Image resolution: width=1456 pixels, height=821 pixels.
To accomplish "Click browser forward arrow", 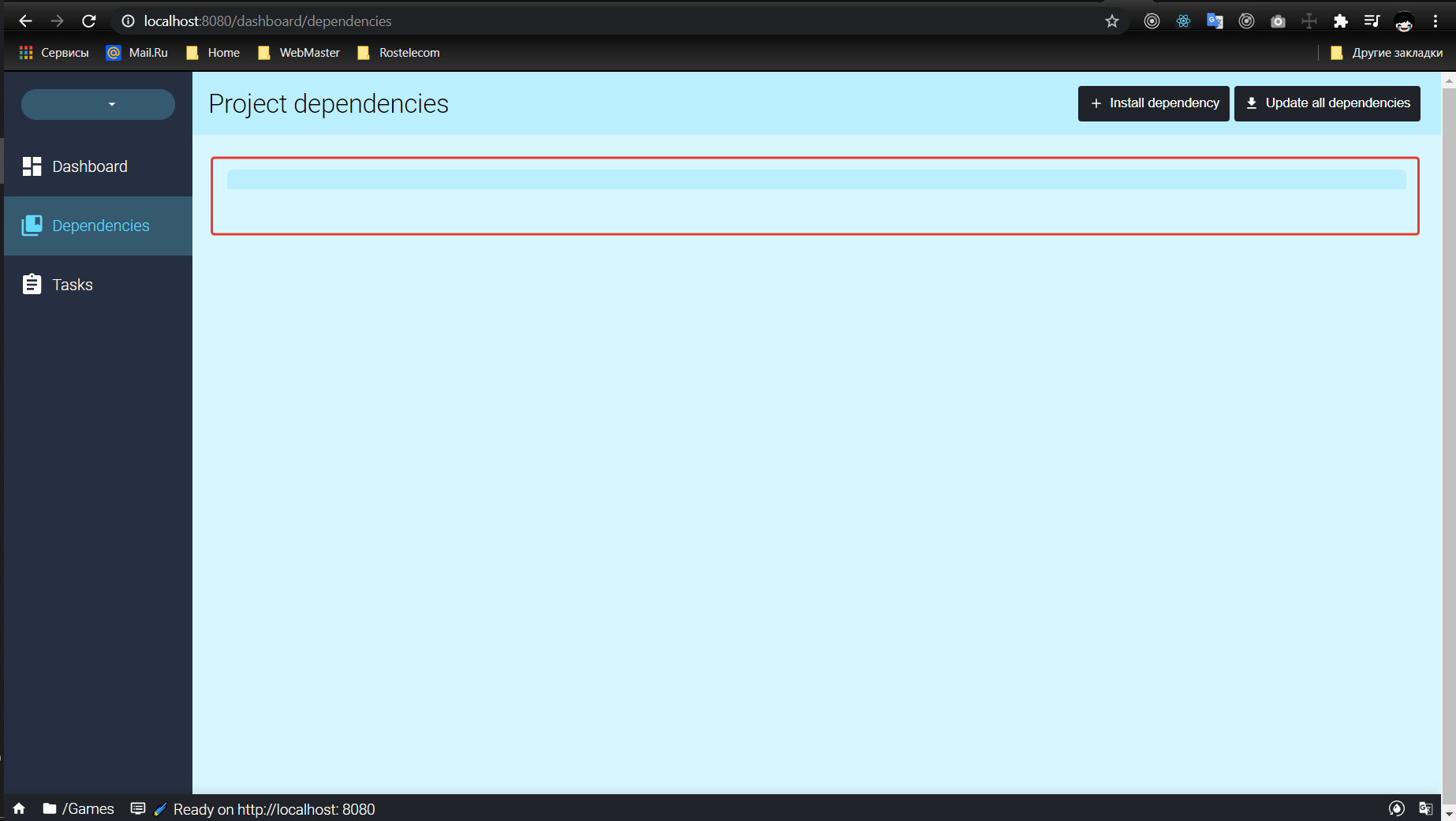I will [x=57, y=21].
